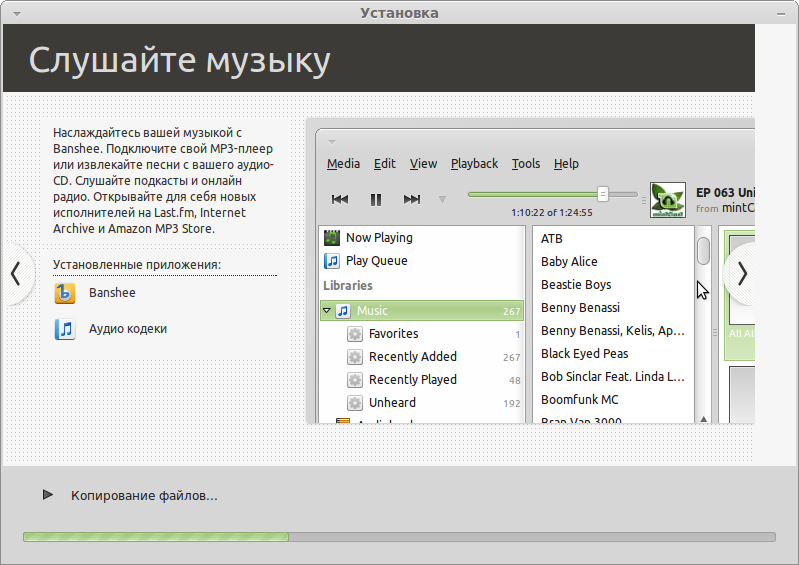Image resolution: width=799 pixels, height=565 pixels.
Task: Open the Help menu in Banshee
Action: [566, 164]
